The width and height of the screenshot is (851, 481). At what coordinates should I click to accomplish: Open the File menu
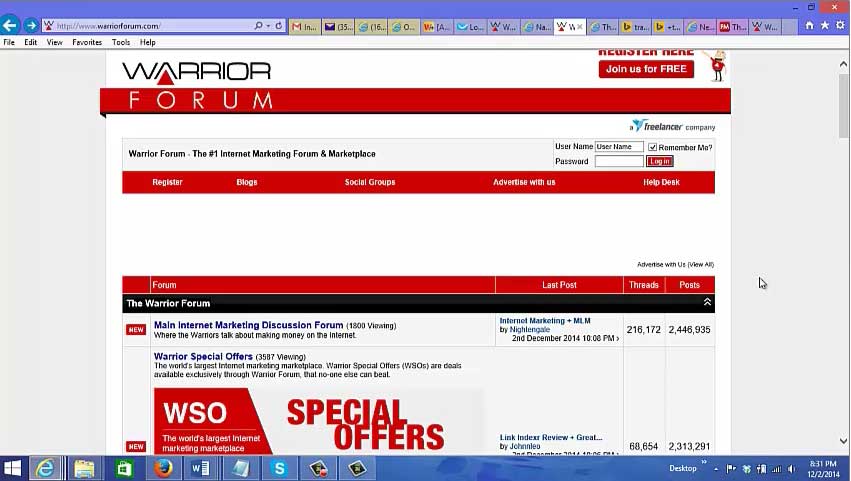[9, 42]
